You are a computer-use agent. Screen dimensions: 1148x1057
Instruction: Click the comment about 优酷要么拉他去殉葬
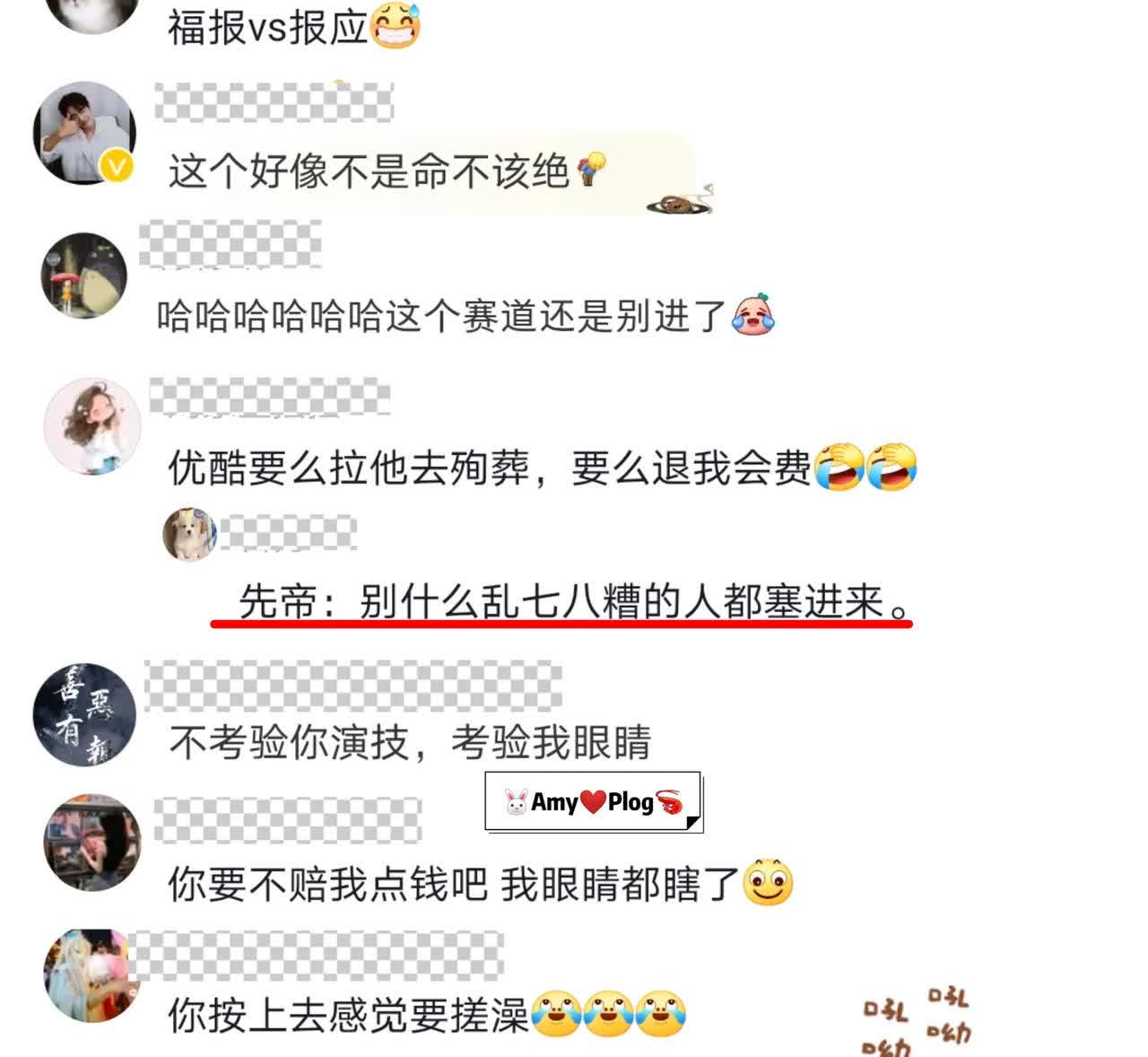(x=490, y=467)
